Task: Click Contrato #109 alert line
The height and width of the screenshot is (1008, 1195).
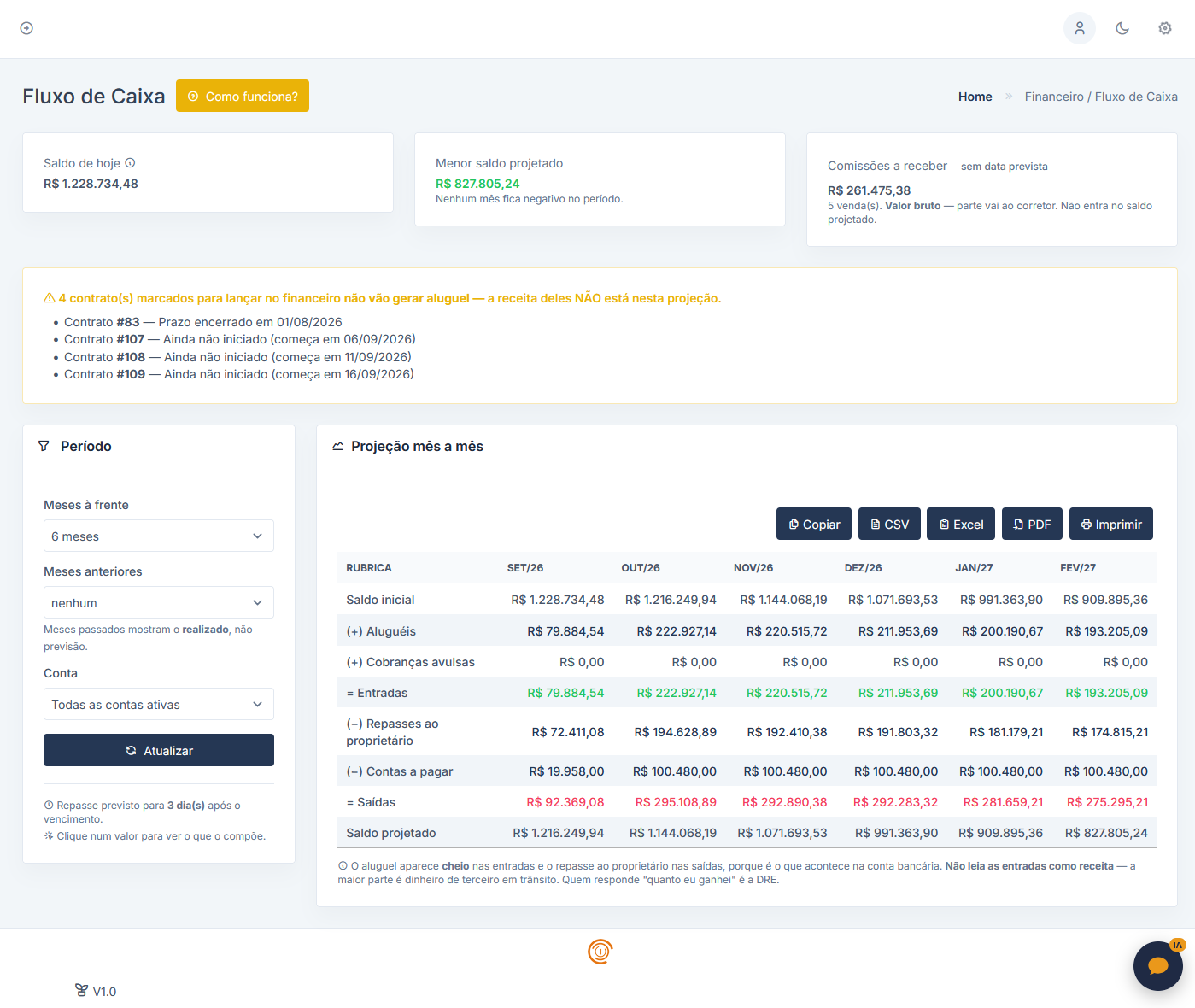Action: click(x=239, y=374)
